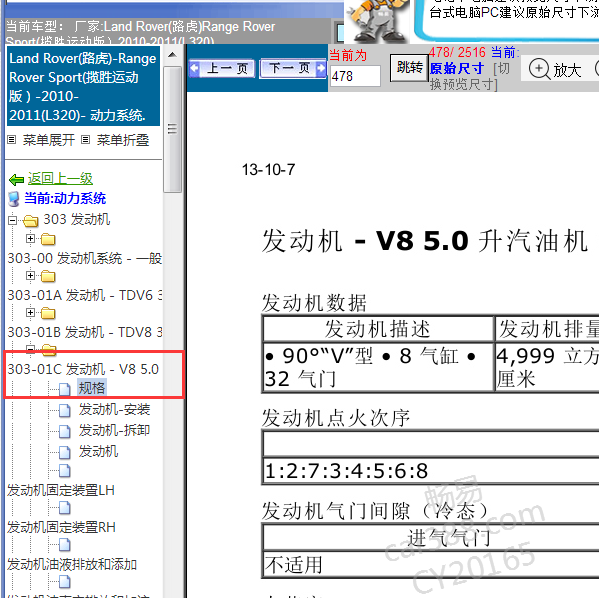Click the 13-10-7 page label

(269, 170)
